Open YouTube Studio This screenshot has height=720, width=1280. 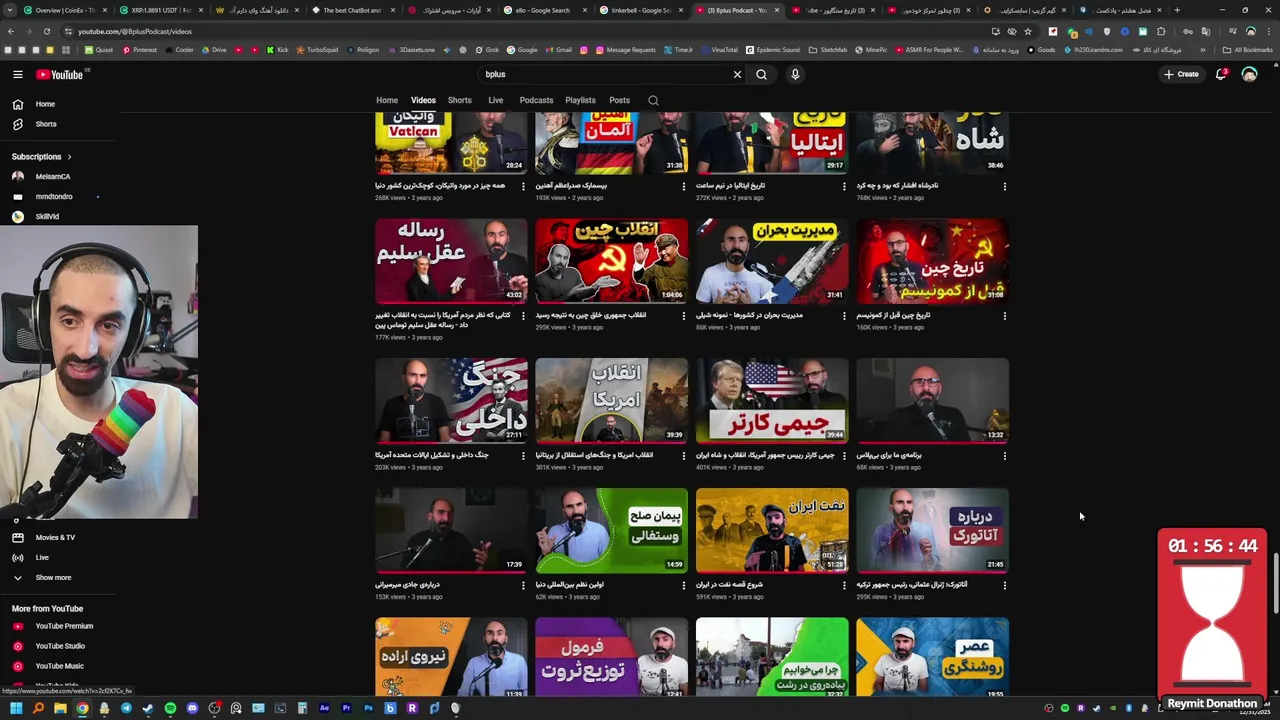click(x=60, y=646)
